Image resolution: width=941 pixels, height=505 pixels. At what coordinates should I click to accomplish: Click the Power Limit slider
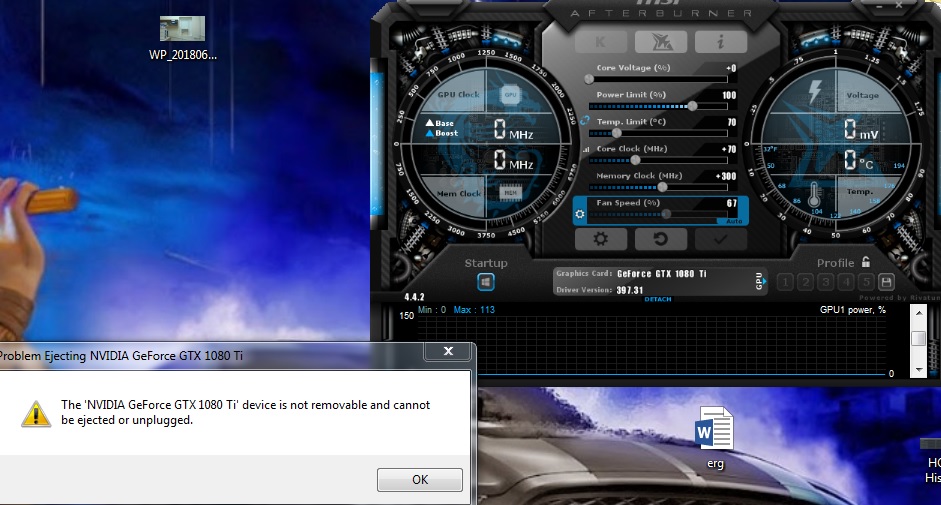[x=658, y=106]
